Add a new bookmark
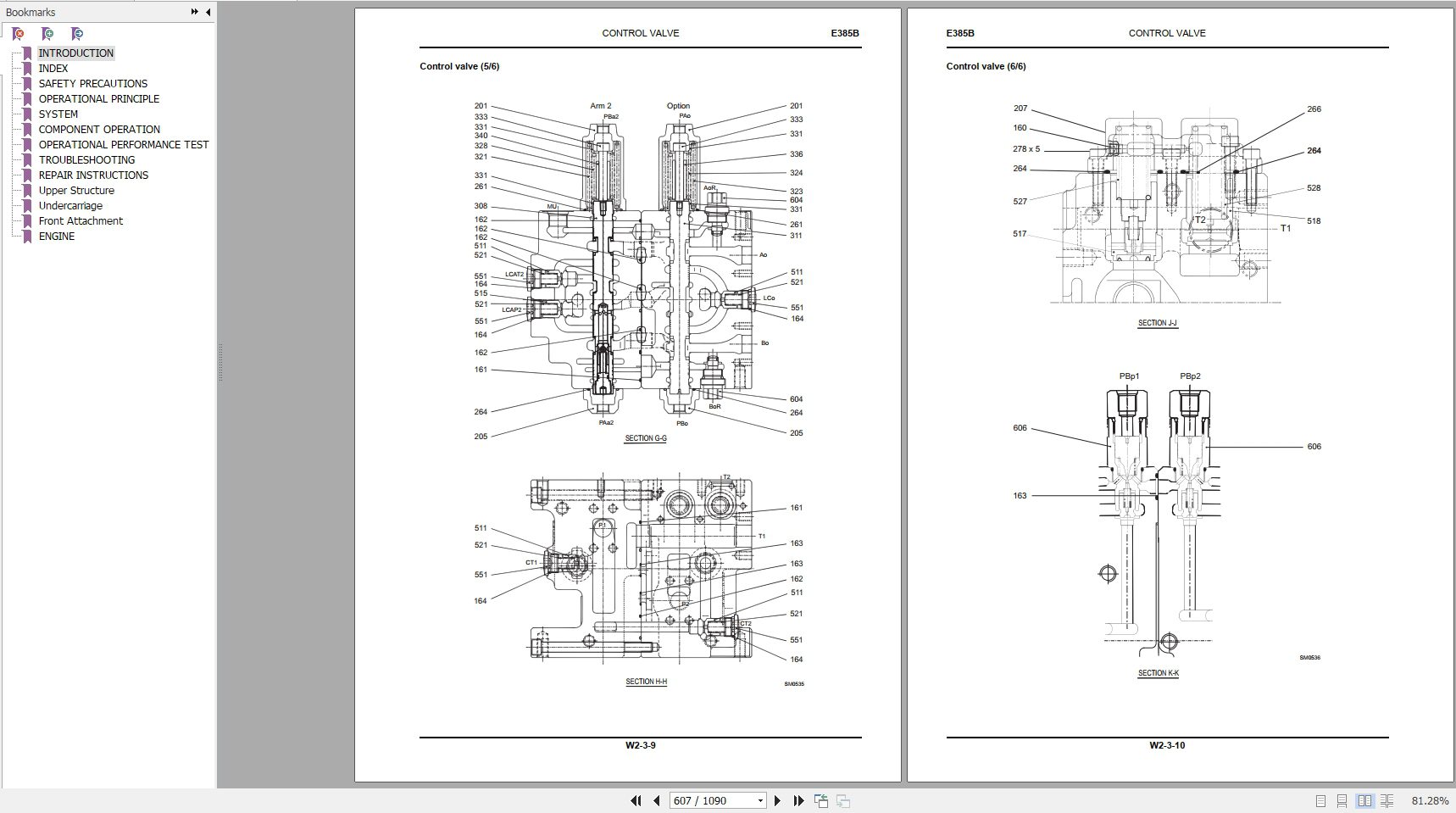Screen dimensions: 1456x813 point(47,34)
